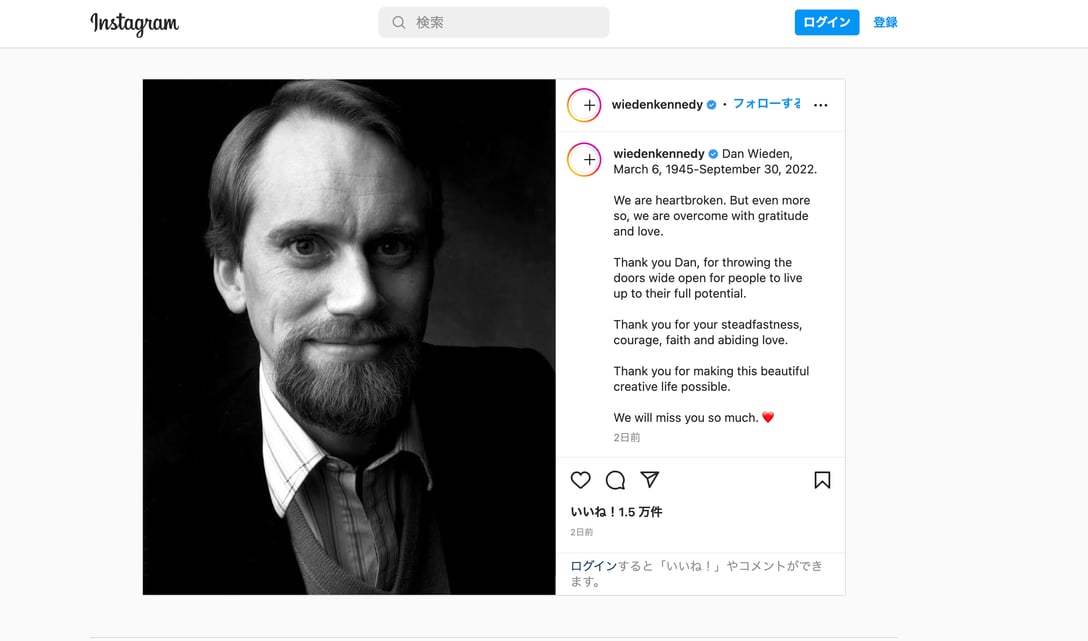Click the Instagram logo
Image resolution: width=1088 pixels, height=641 pixels.
point(134,23)
